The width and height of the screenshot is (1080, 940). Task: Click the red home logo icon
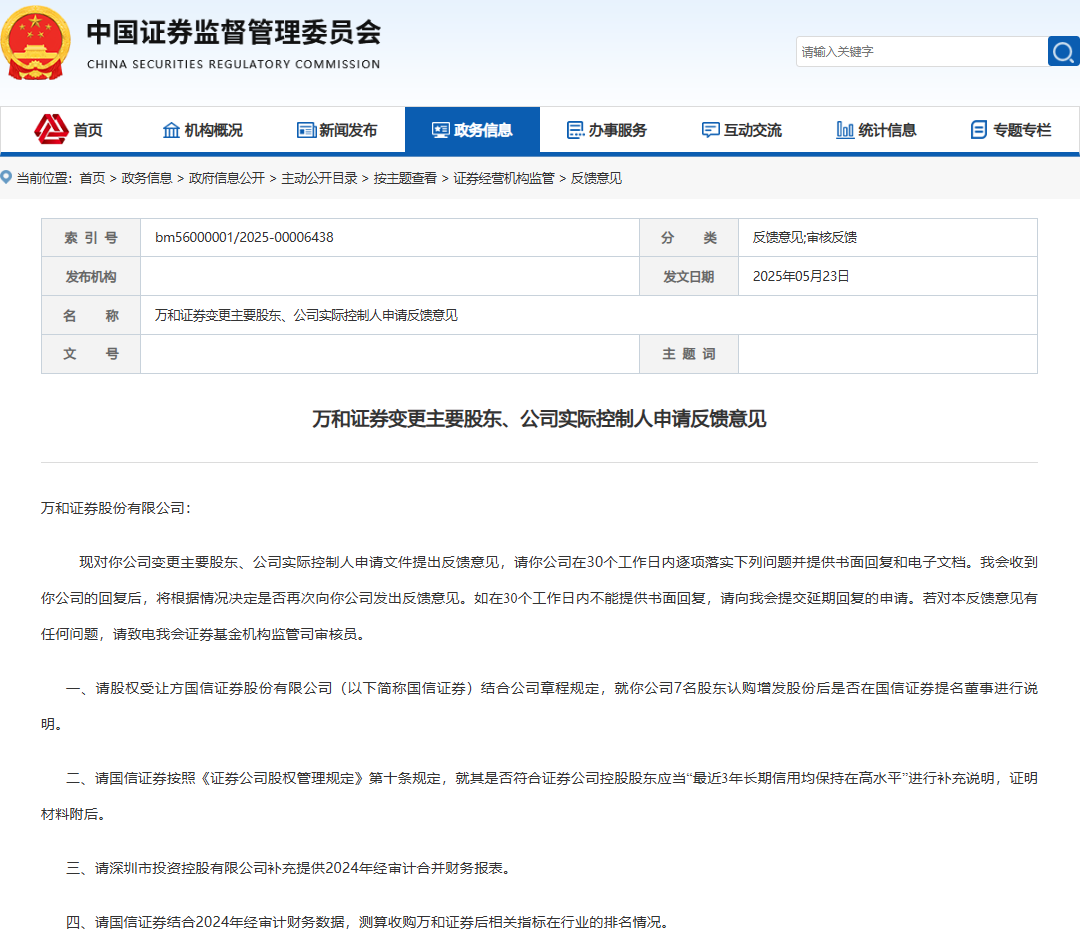click(x=51, y=129)
